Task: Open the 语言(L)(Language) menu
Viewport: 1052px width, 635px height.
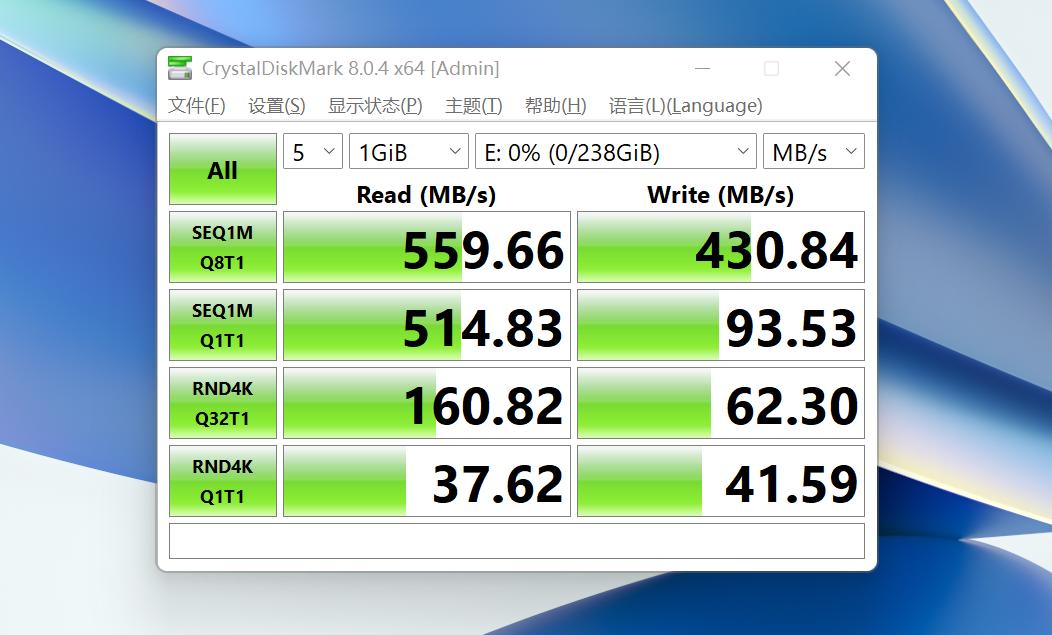Action: coord(686,105)
